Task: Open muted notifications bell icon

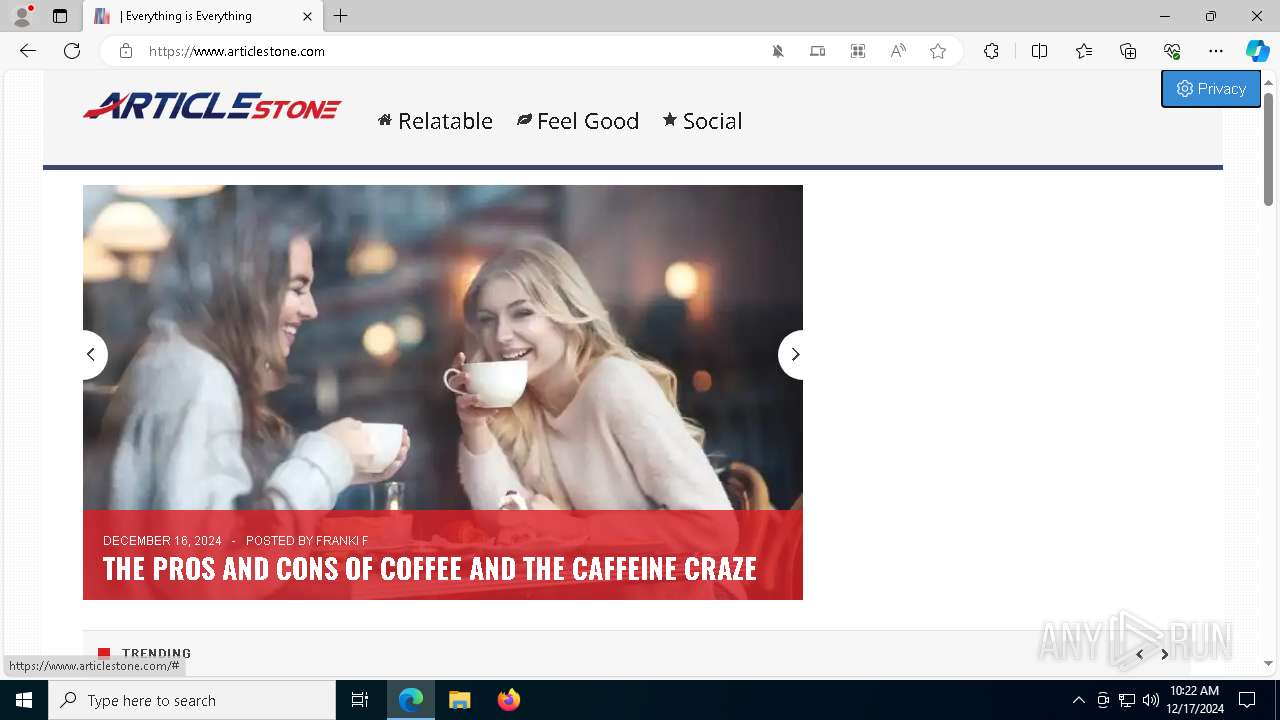Action: [x=778, y=51]
